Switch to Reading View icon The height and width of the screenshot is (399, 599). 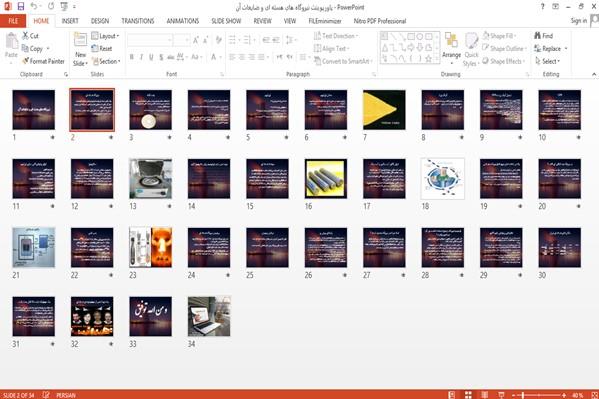(484, 395)
